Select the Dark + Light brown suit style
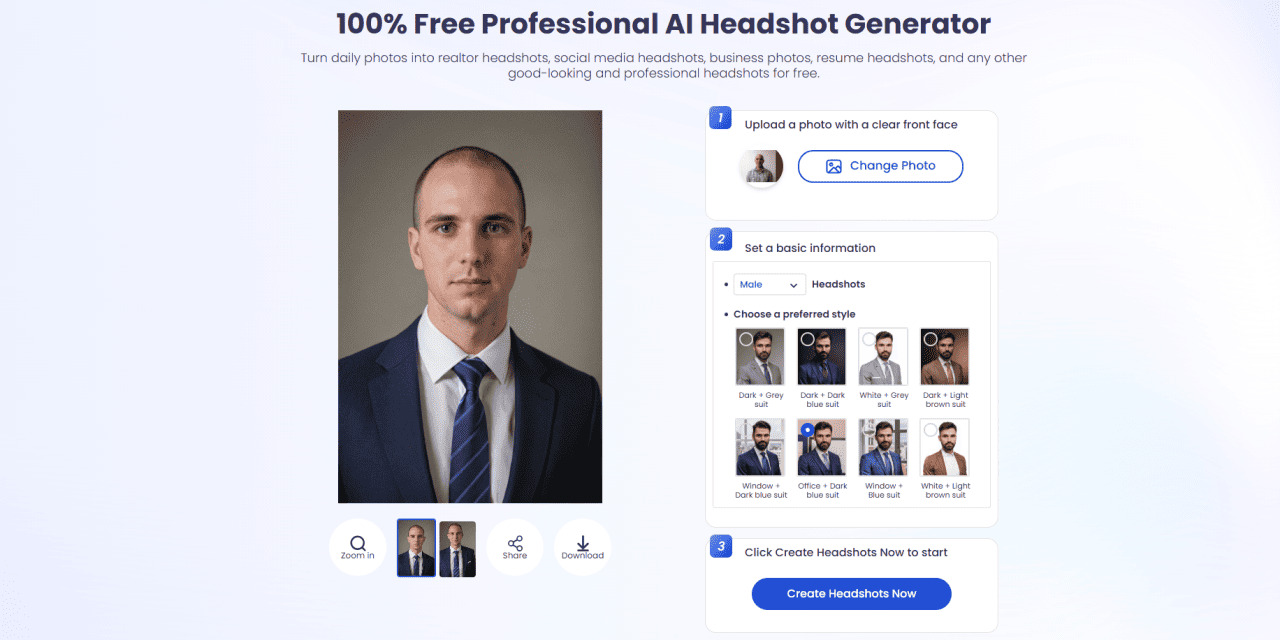The height and width of the screenshot is (640, 1280). click(945, 357)
